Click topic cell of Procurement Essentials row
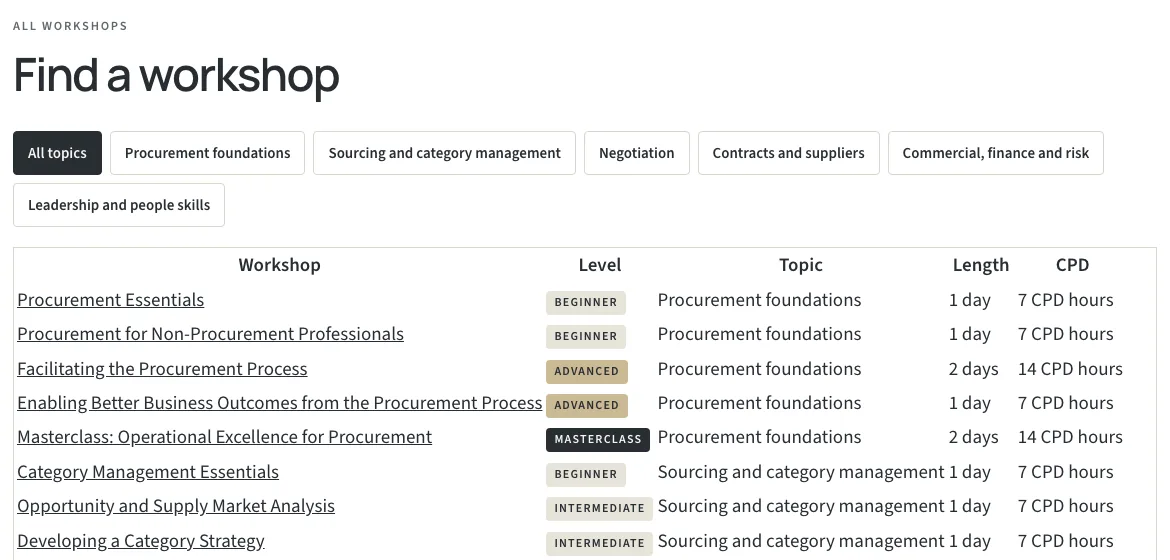 [759, 300]
